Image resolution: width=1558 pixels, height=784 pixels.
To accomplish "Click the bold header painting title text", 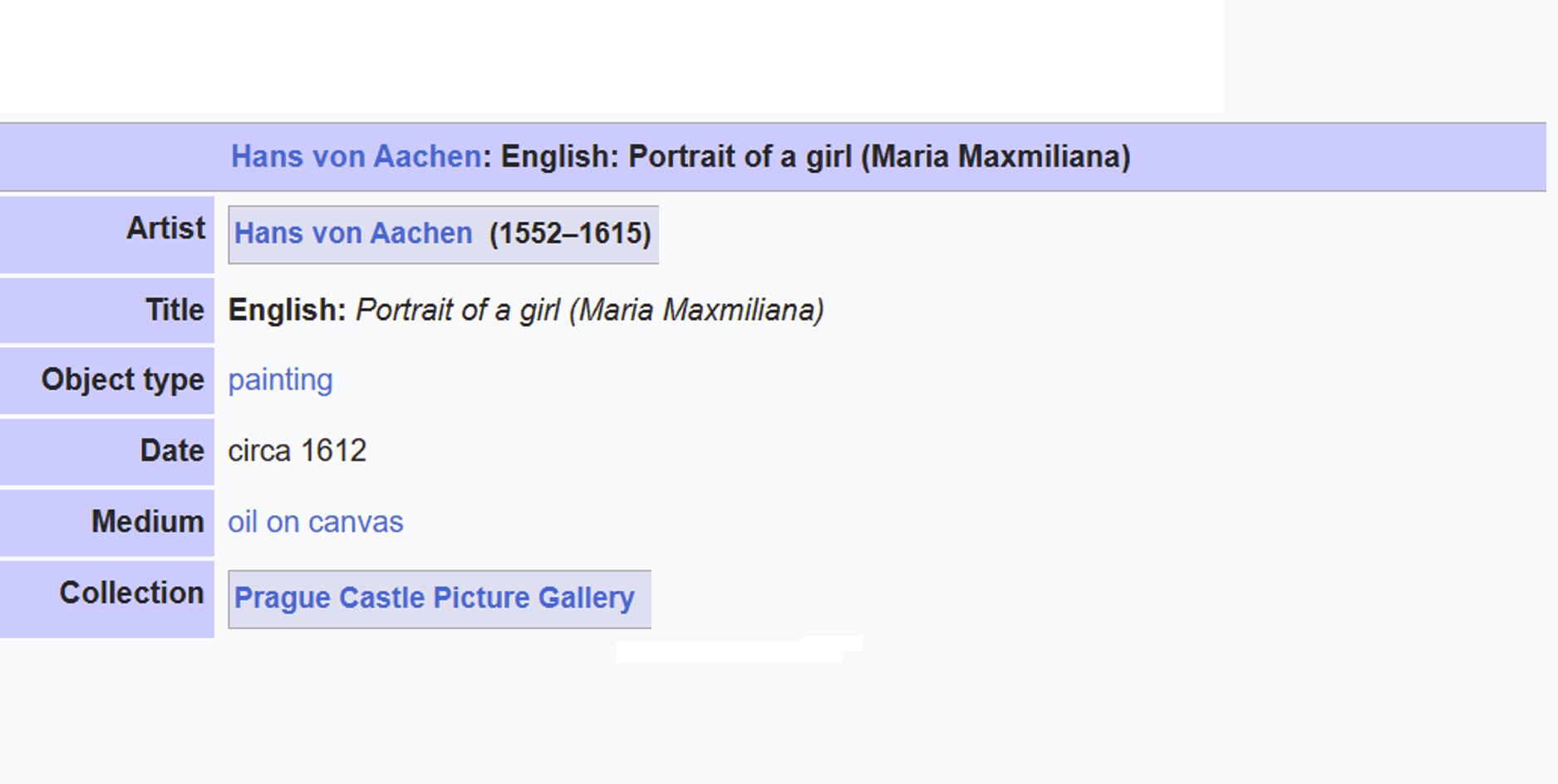I will coord(815,156).
